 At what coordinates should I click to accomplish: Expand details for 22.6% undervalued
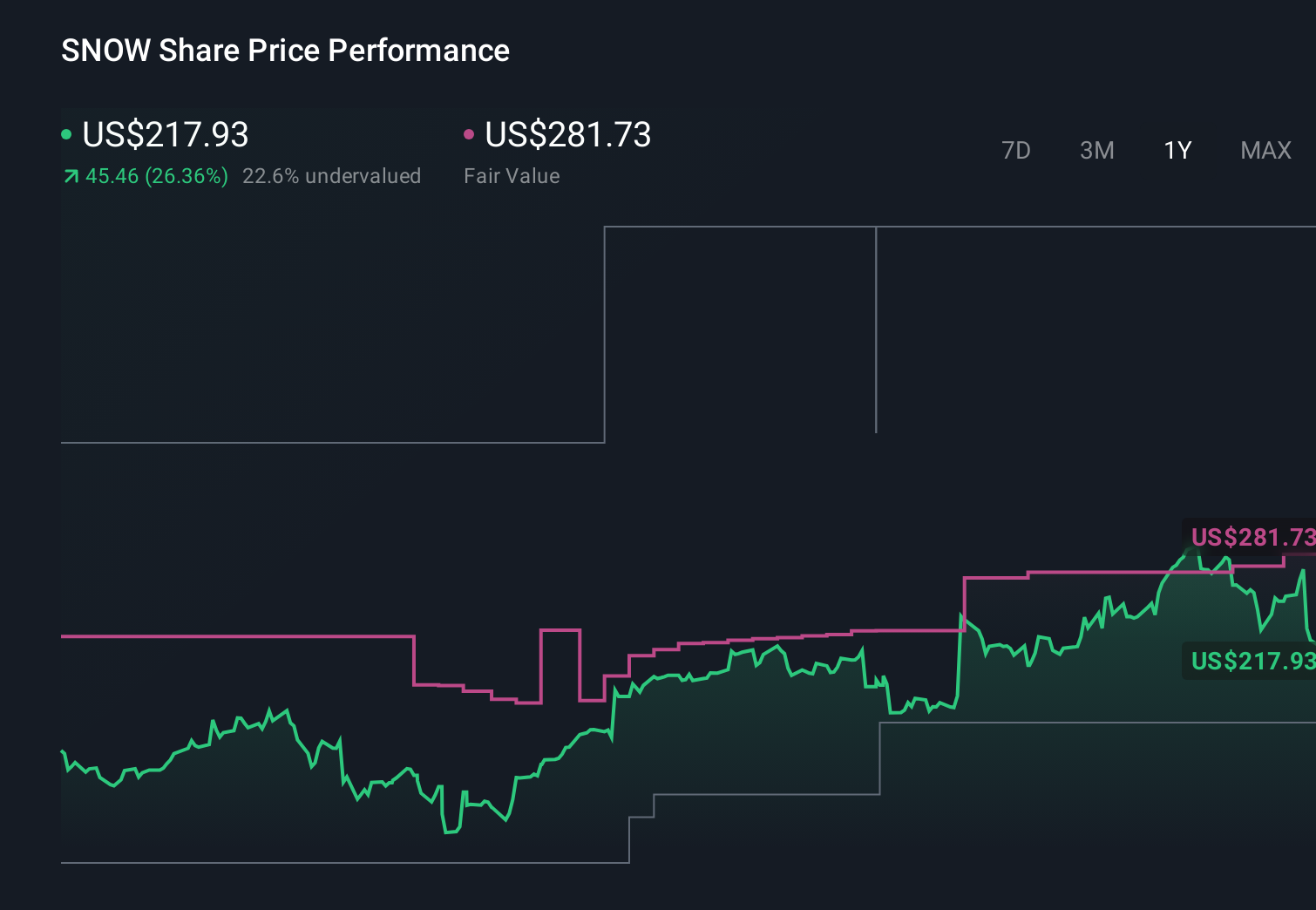click(x=332, y=176)
